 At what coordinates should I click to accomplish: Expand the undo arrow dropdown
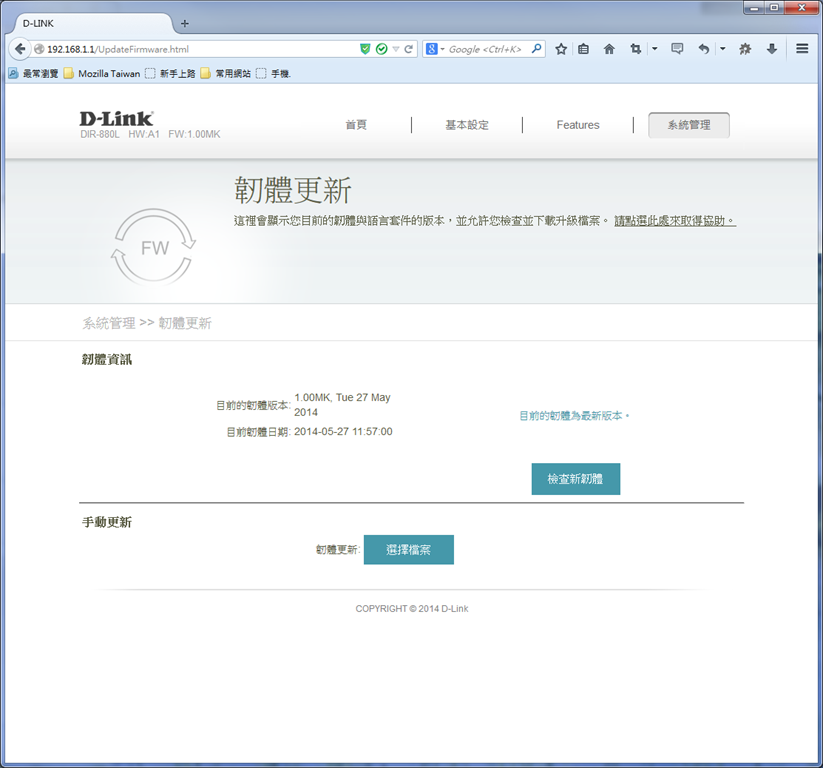(x=723, y=49)
